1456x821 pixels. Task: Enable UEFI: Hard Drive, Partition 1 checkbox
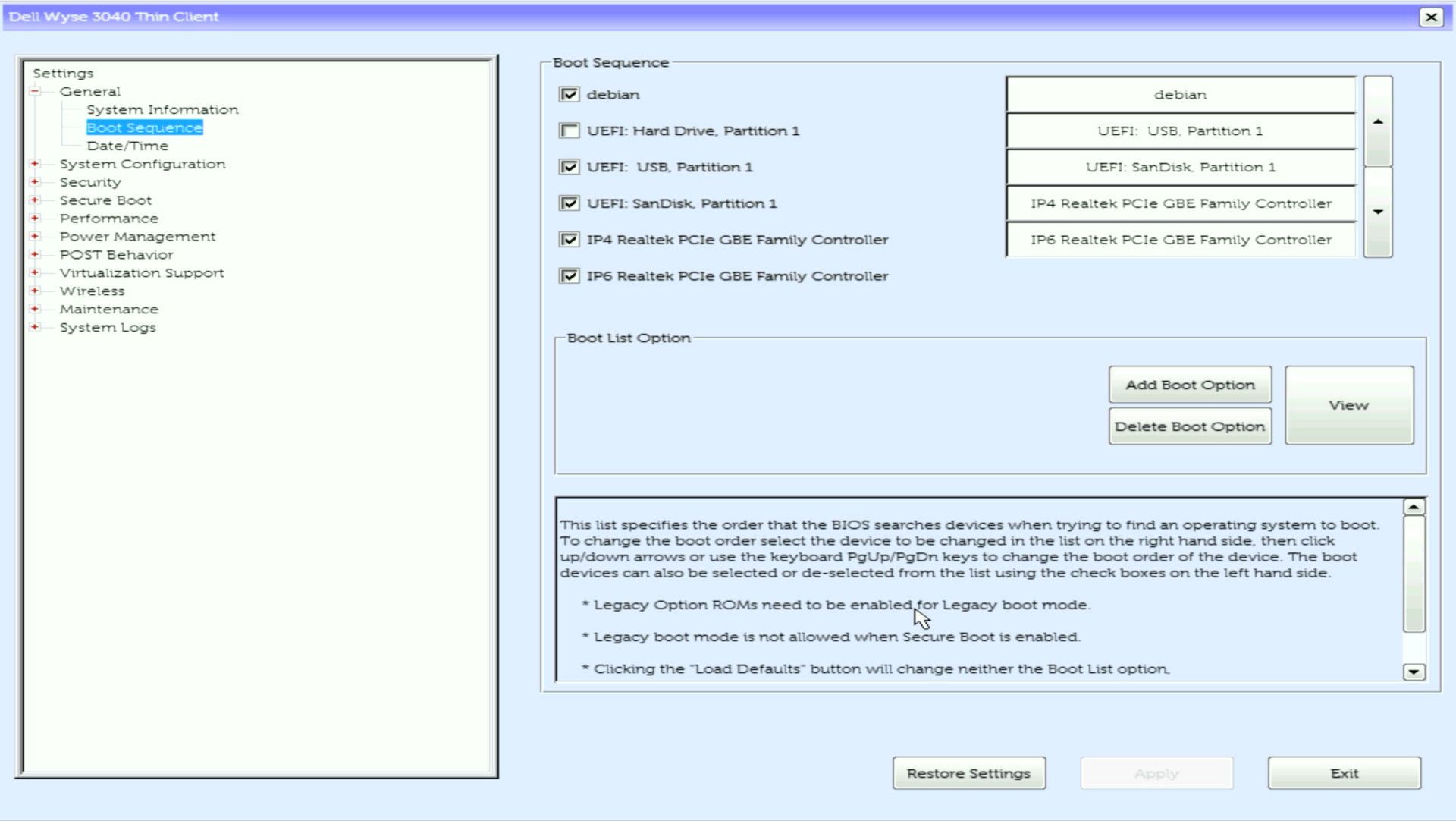(x=569, y=131)
